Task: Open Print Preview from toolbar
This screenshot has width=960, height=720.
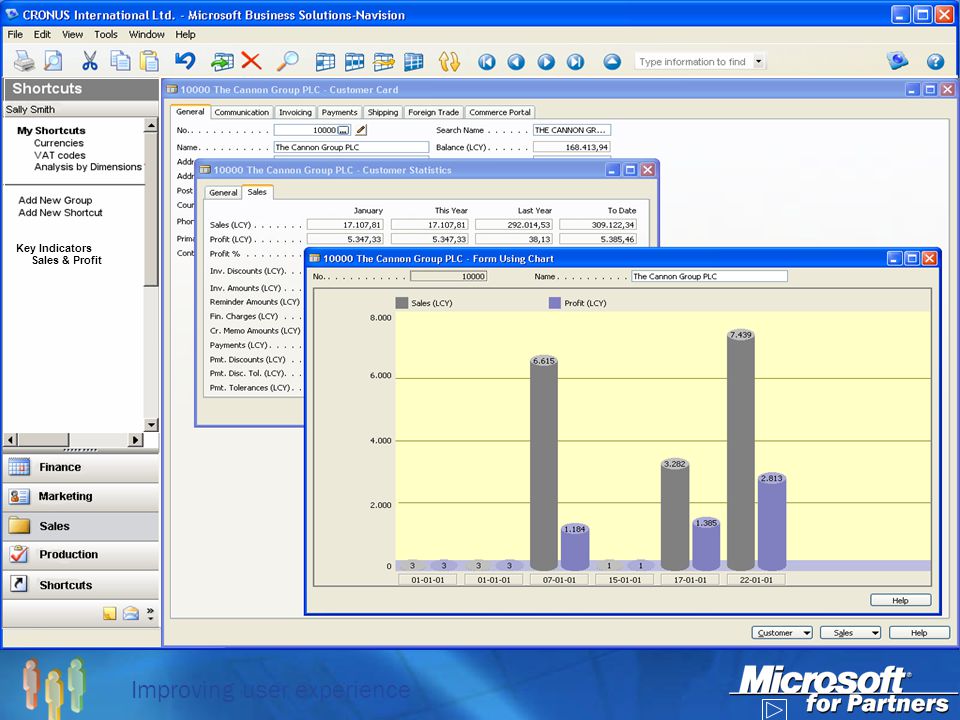Action: tap(53, 61)
